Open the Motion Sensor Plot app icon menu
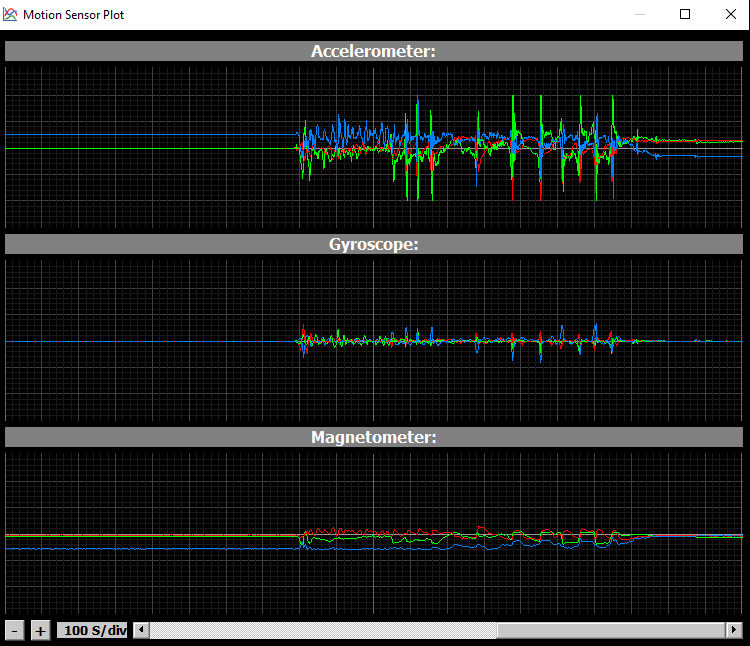 tap(11, 15)
